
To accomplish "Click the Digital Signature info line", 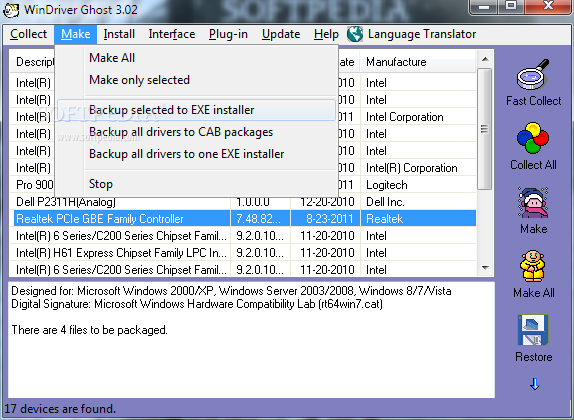I will [x=197, y=304].
